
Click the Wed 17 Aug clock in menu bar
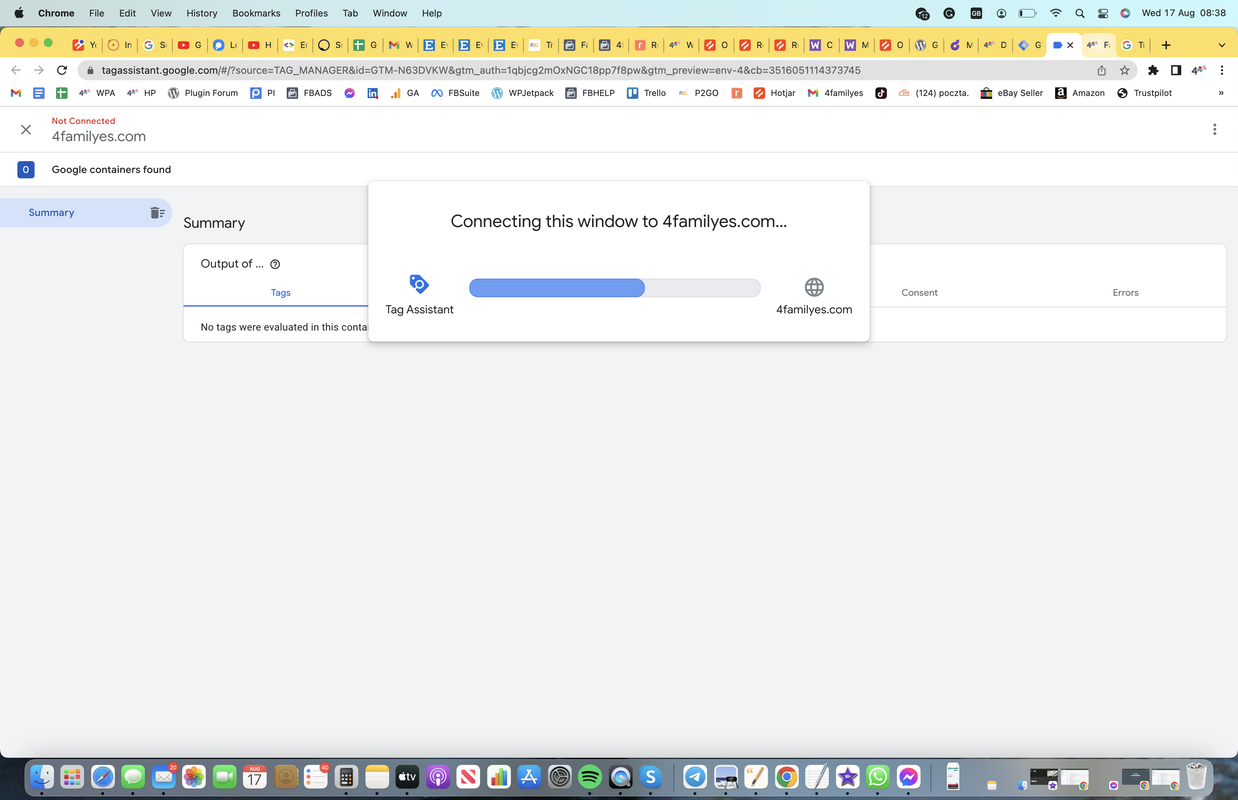(1184, 13)
